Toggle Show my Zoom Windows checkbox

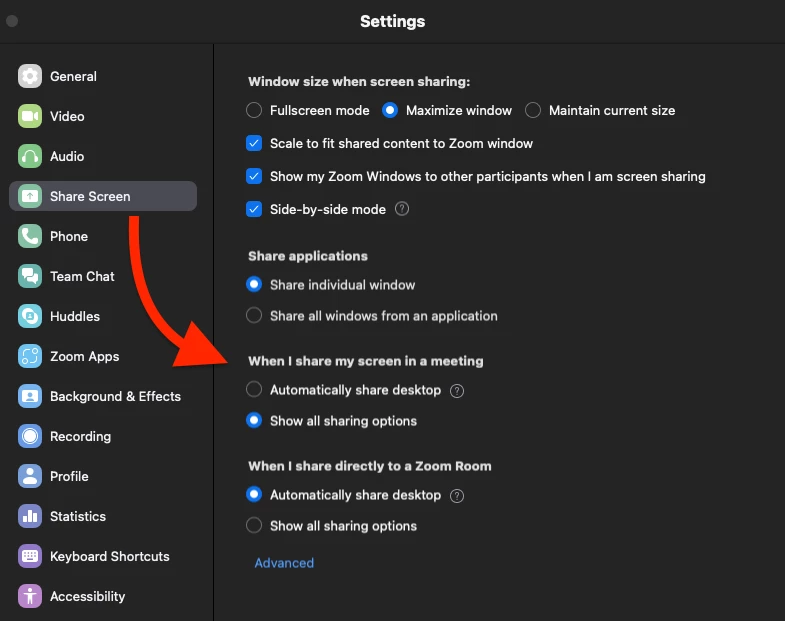(254, 176)
